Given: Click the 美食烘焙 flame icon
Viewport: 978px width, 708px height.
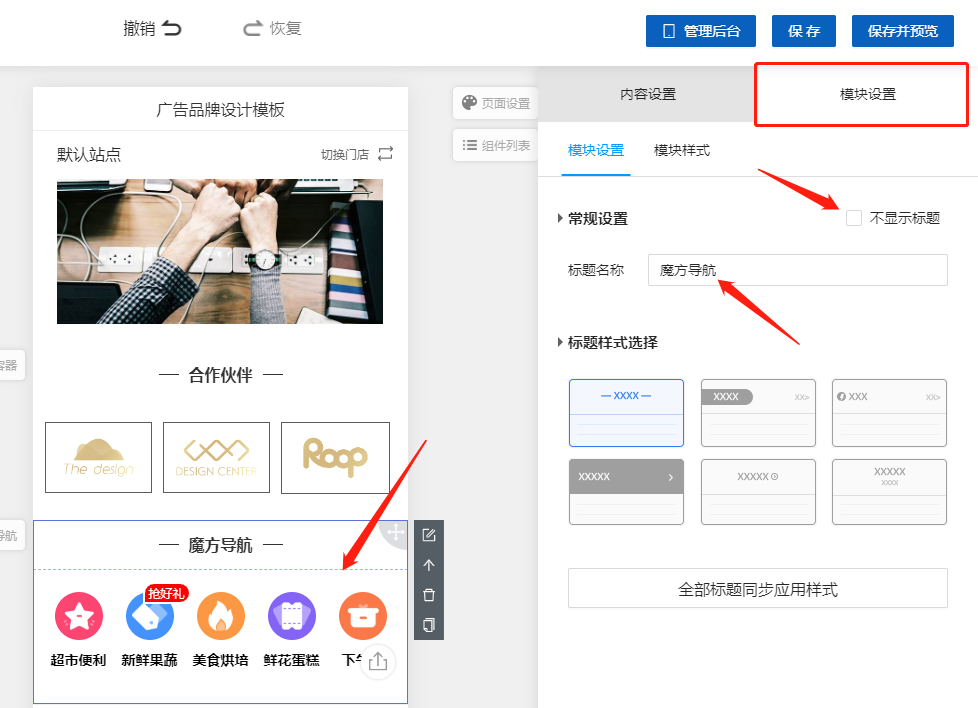Looking at the screenshot, I should pyautogui.click(x=221, y=616).
